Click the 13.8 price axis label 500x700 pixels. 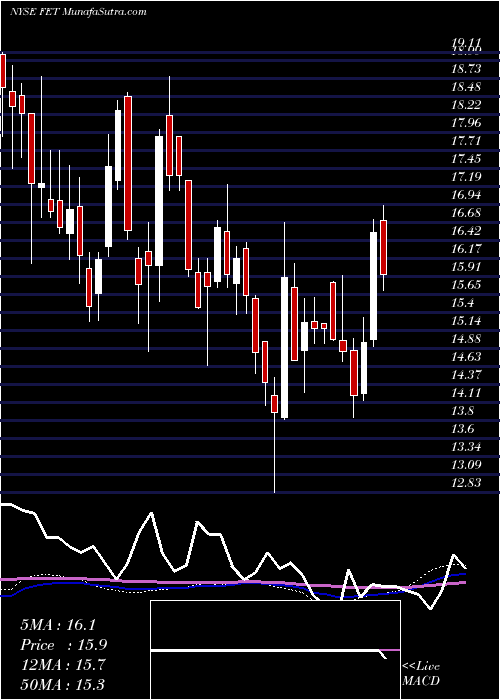(x=462, y=410)
